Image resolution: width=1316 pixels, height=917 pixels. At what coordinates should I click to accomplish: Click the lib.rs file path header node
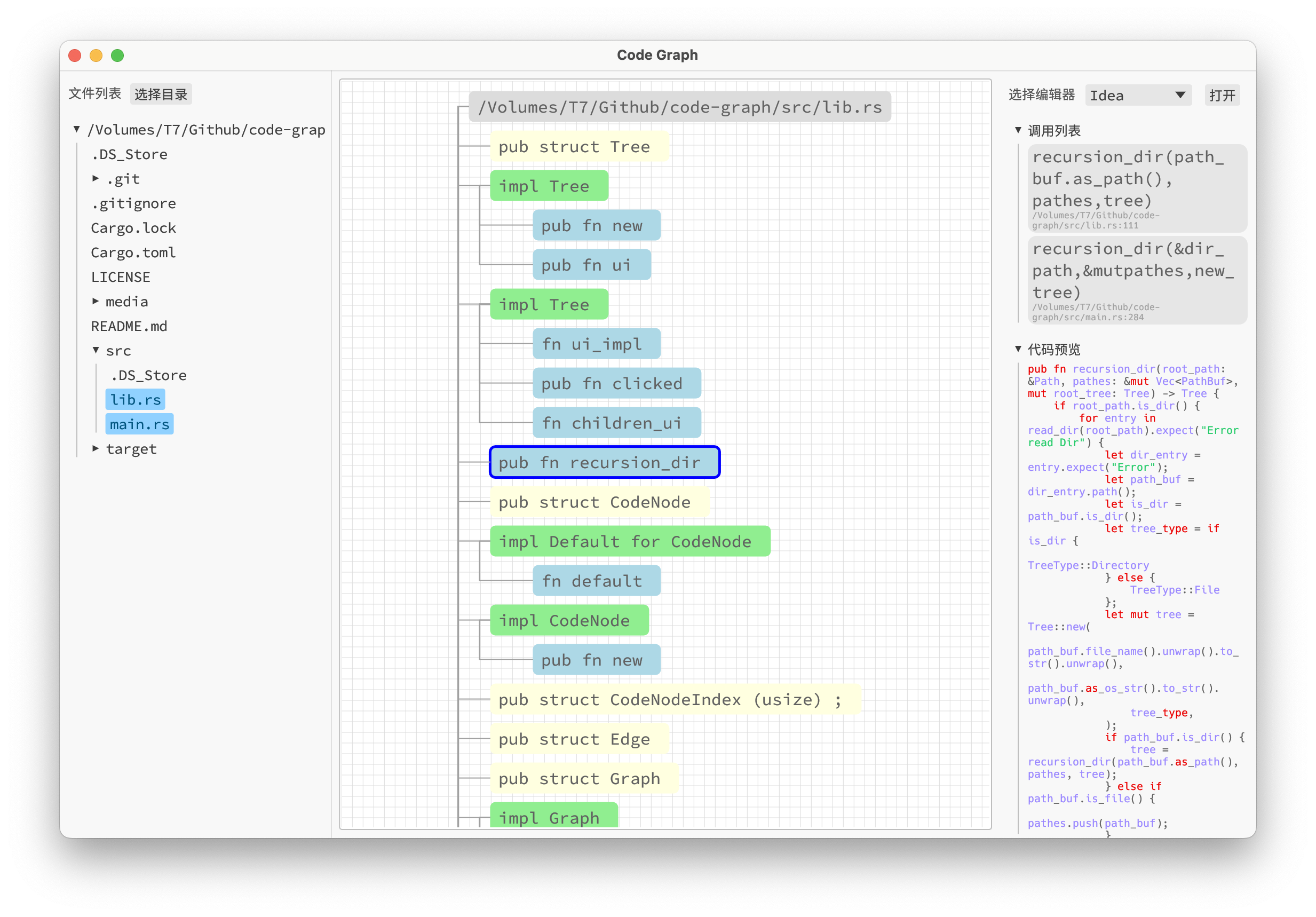[x=679, y=107]
